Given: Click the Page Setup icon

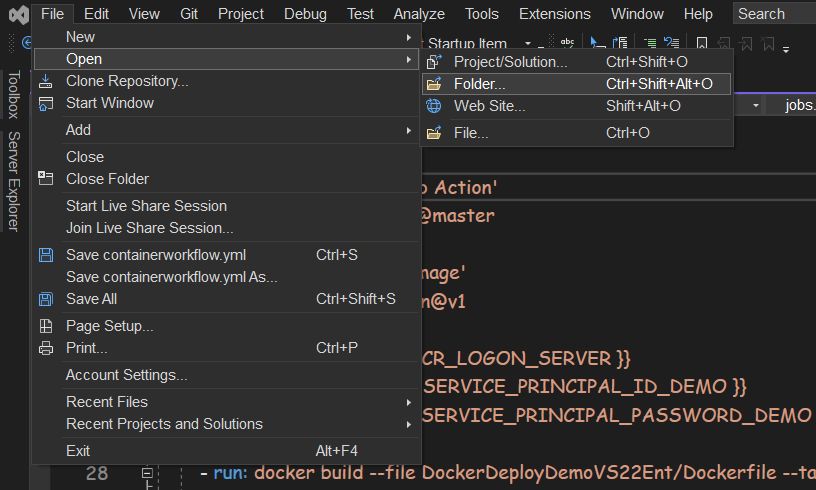Looking at the screenshot, I should tap(45, 326).
